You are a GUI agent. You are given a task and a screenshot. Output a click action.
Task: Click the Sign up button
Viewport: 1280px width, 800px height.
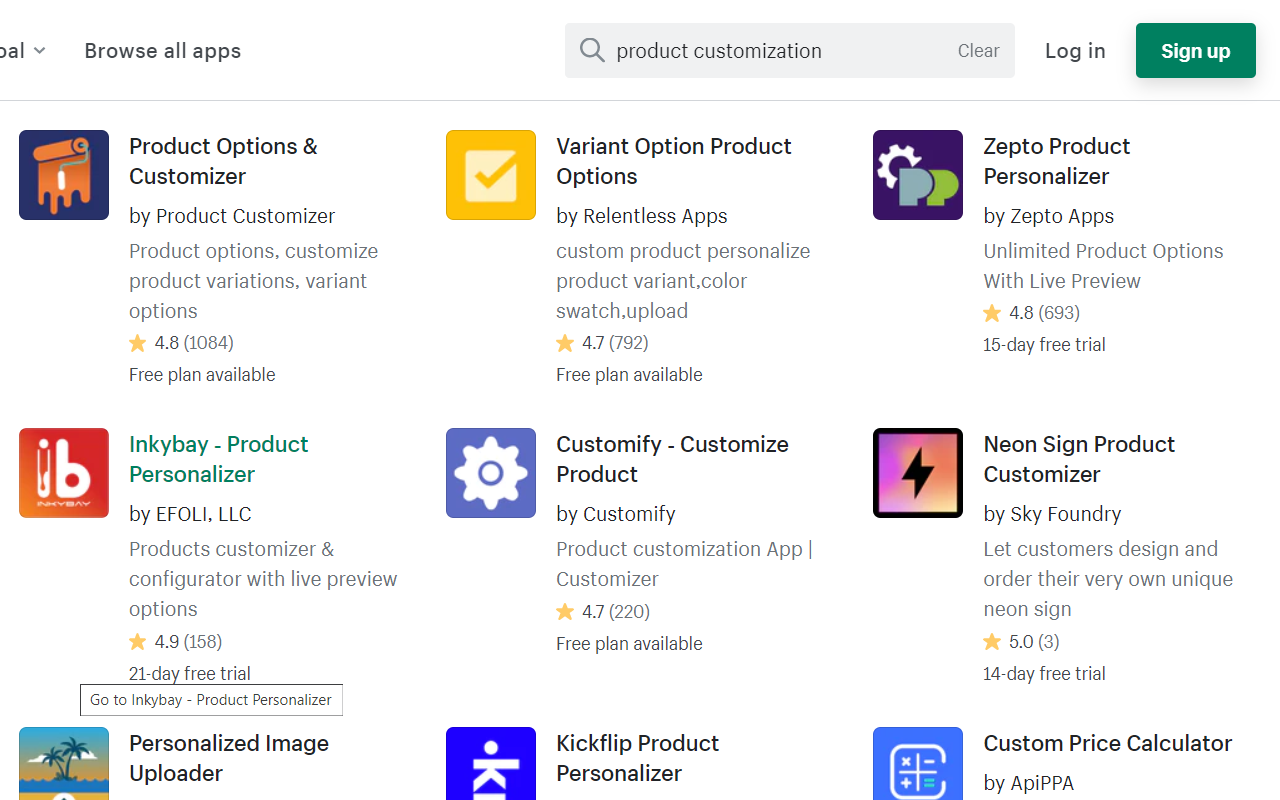click(1195, 50)
